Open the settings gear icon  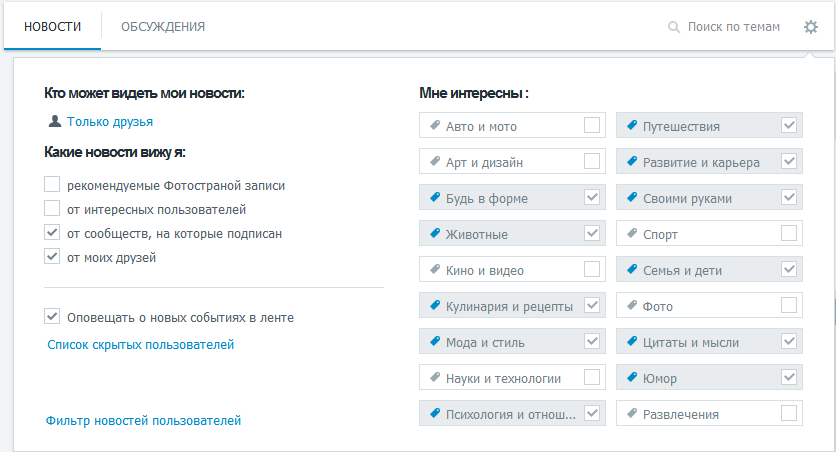click(x=810, y=27)
